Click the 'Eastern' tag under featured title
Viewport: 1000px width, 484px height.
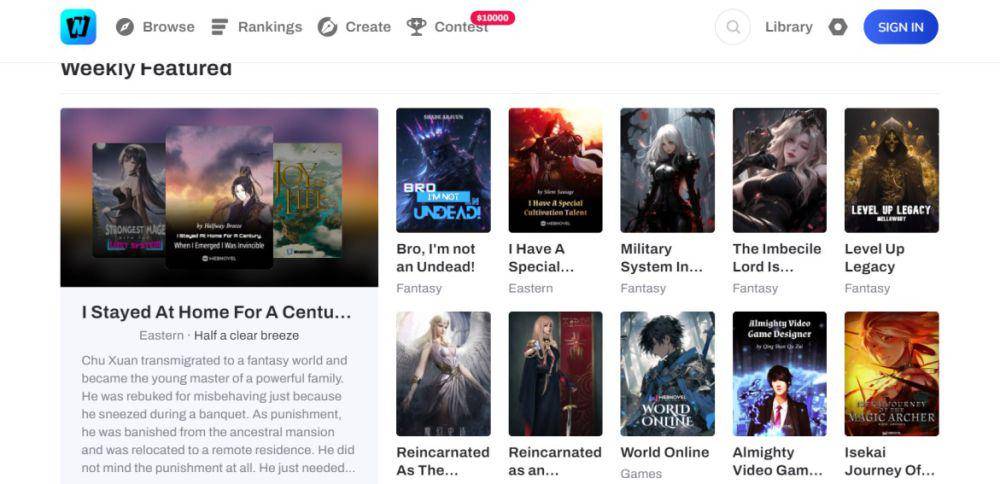point(161,335)
